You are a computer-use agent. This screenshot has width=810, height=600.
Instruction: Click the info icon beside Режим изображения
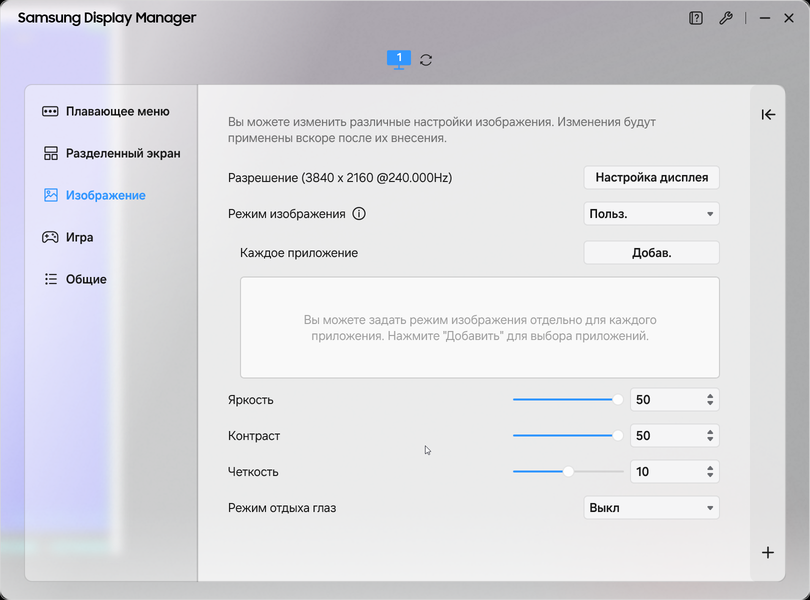359,213
